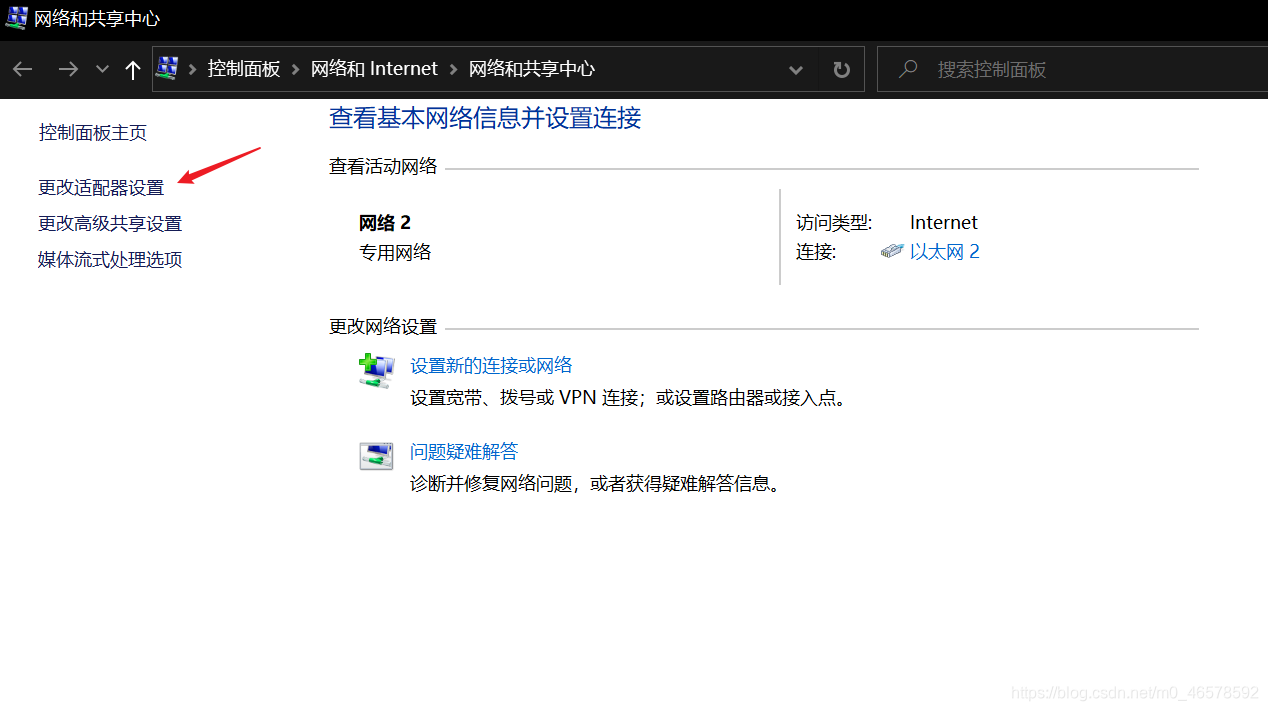Click the 问题疑难解答 troubleshooting icon

[376, 456]
